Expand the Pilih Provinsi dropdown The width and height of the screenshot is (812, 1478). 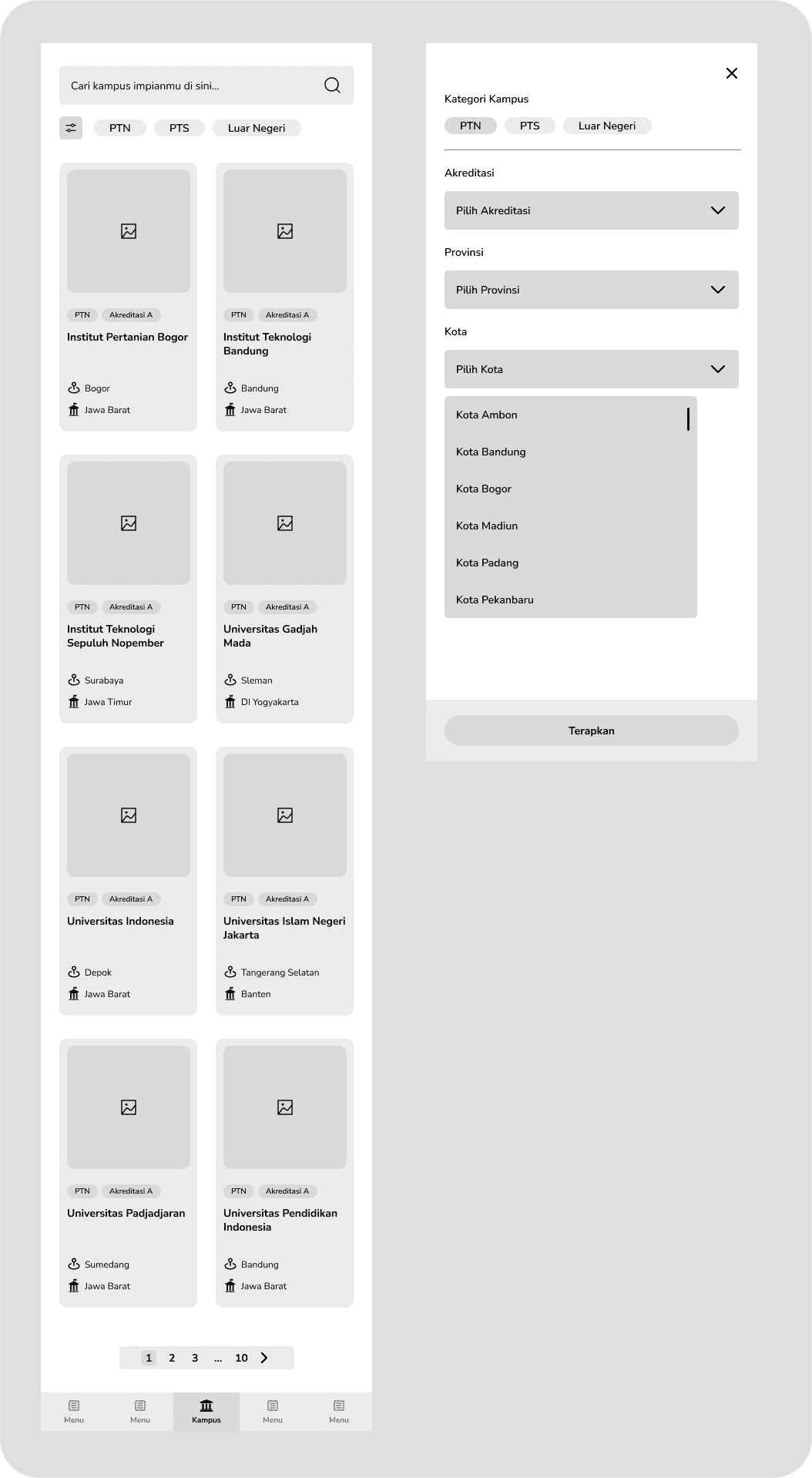592,290
